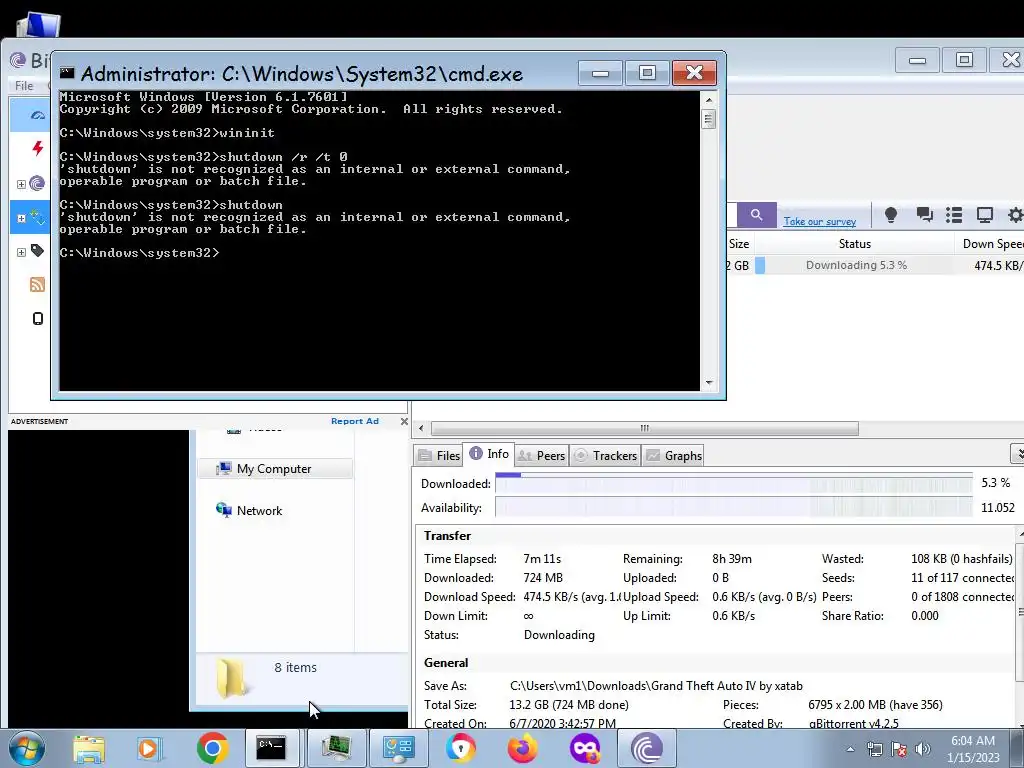Open the chat bubbles icon in BitTorrent toolbar

pyautogui.click(x=923, y=215)
